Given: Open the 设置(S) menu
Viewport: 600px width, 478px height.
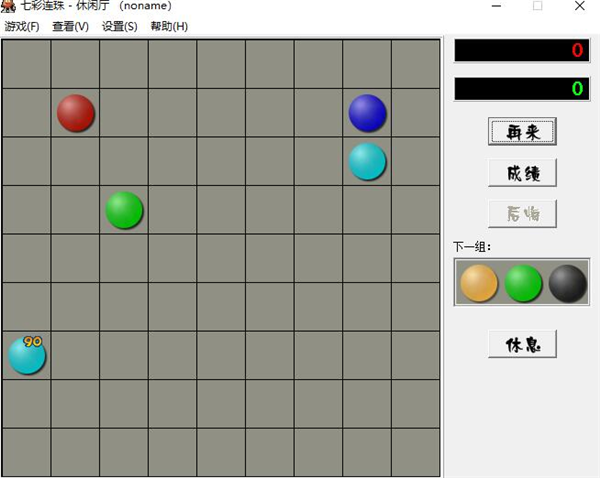Looking at the screenshot, I should point(119,26).
